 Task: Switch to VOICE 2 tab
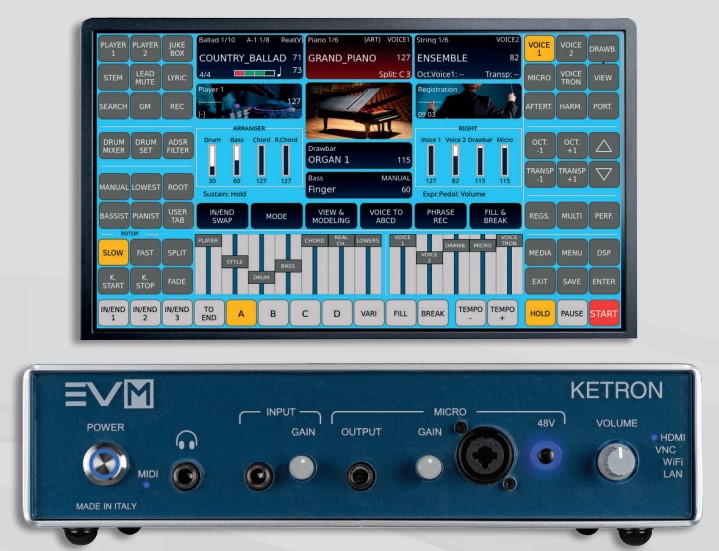(x=572, y=47)
